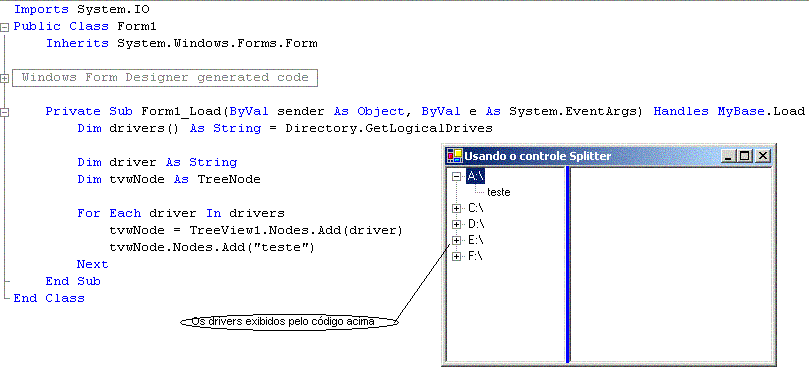
Task: Select the C:\ tree node label
Action: coord(475,209)
